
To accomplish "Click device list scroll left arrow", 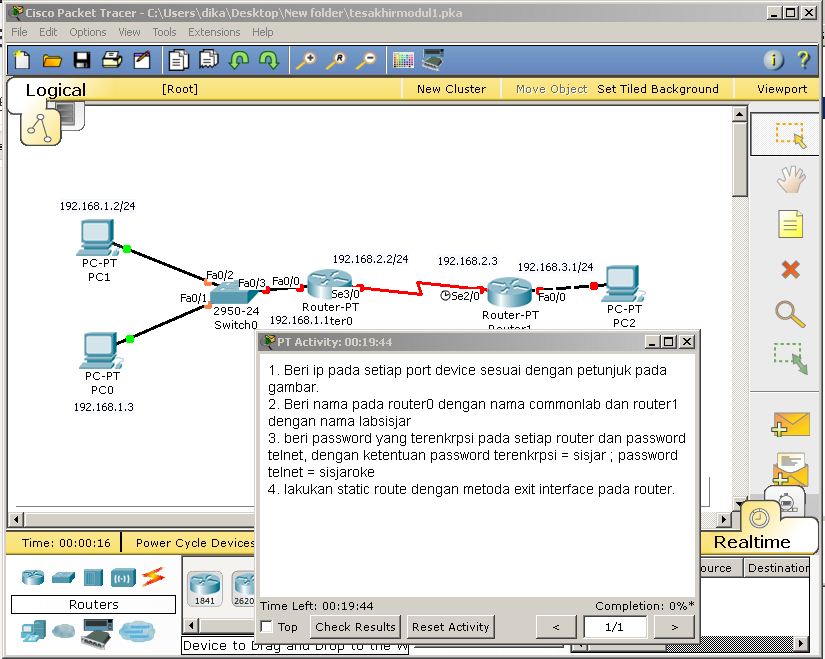I will [x=192, y=625].
